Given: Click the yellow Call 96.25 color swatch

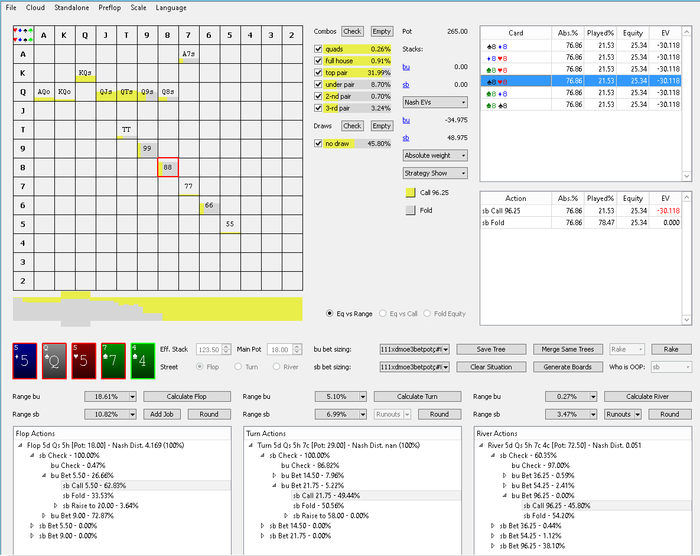Looking at the screenshot, I should click(x=410, y=192).
